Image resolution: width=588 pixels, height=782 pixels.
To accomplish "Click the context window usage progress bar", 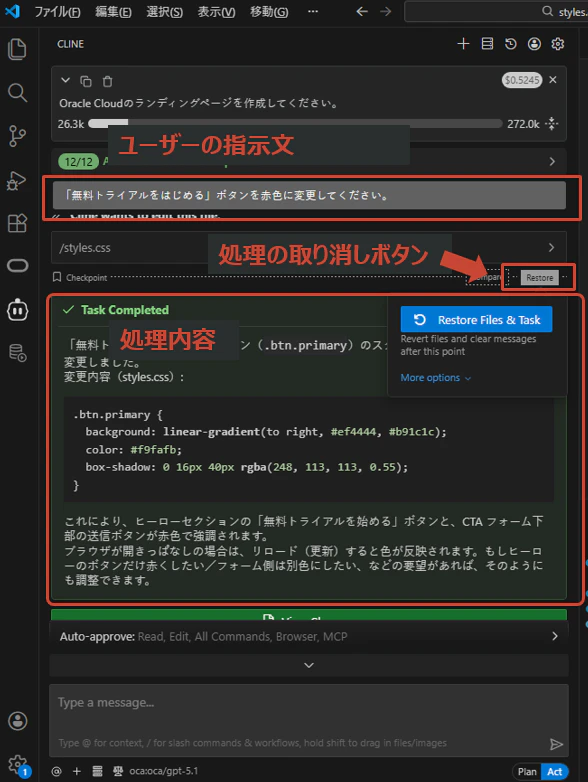I will pos(295,123).
